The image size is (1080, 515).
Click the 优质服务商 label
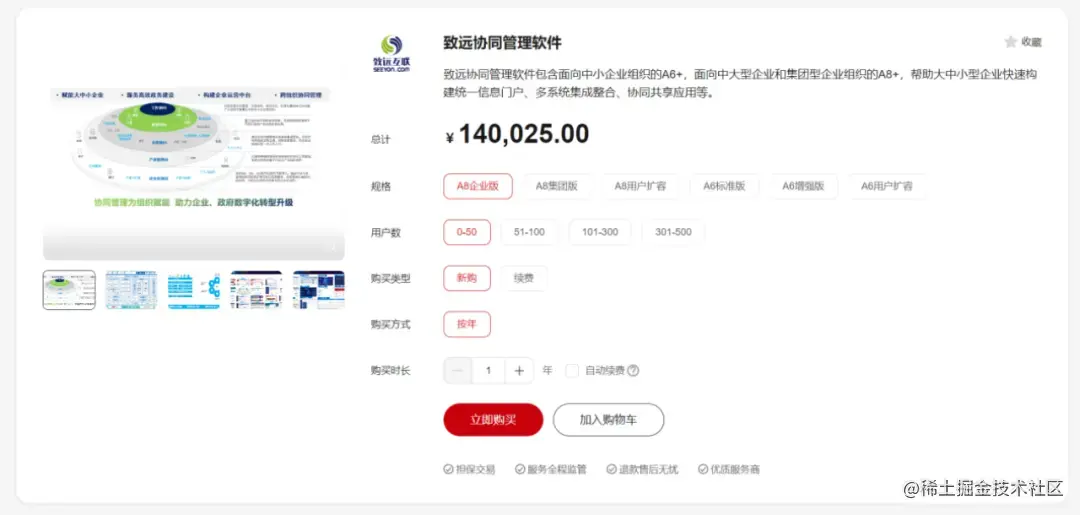coord(729,470)
